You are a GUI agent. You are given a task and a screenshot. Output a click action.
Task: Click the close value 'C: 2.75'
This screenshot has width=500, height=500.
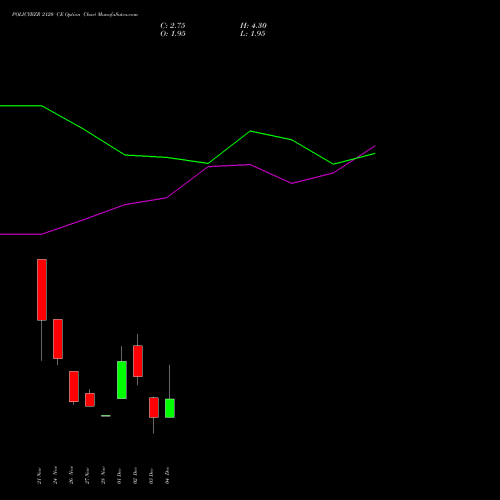coord(173,26)
